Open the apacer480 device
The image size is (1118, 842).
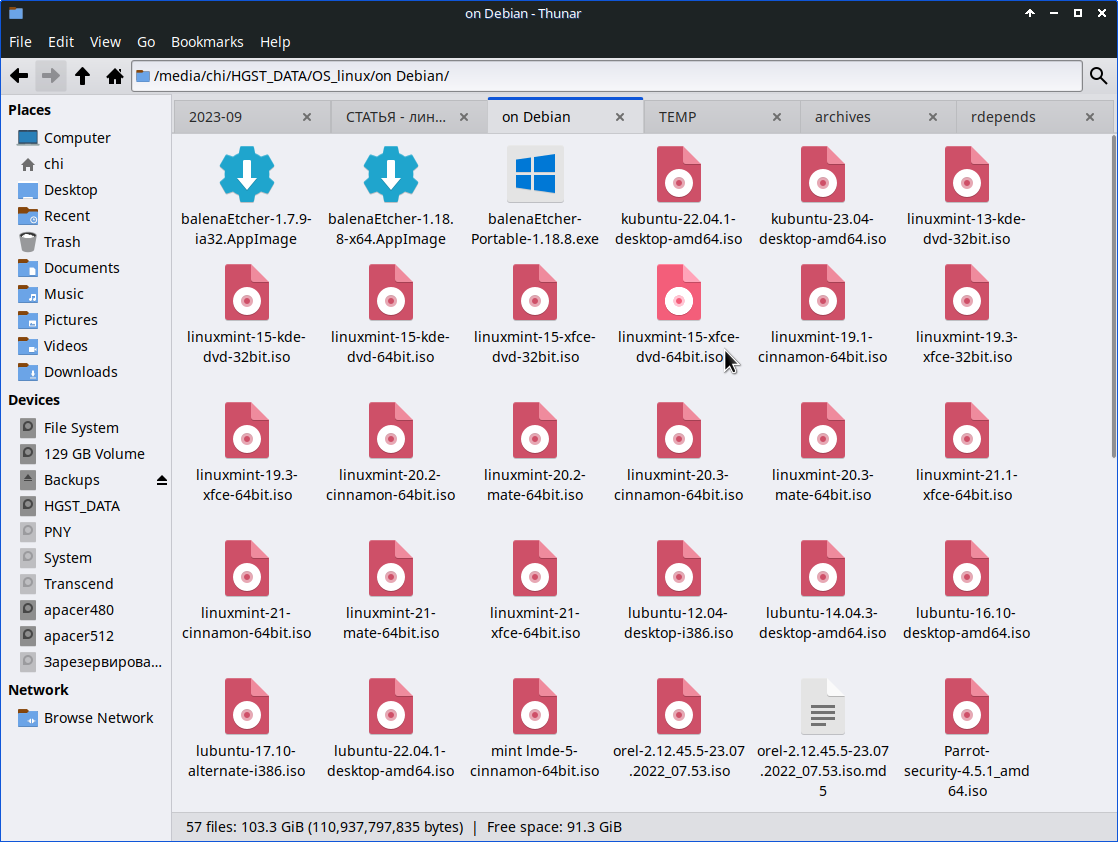(78, 610)
